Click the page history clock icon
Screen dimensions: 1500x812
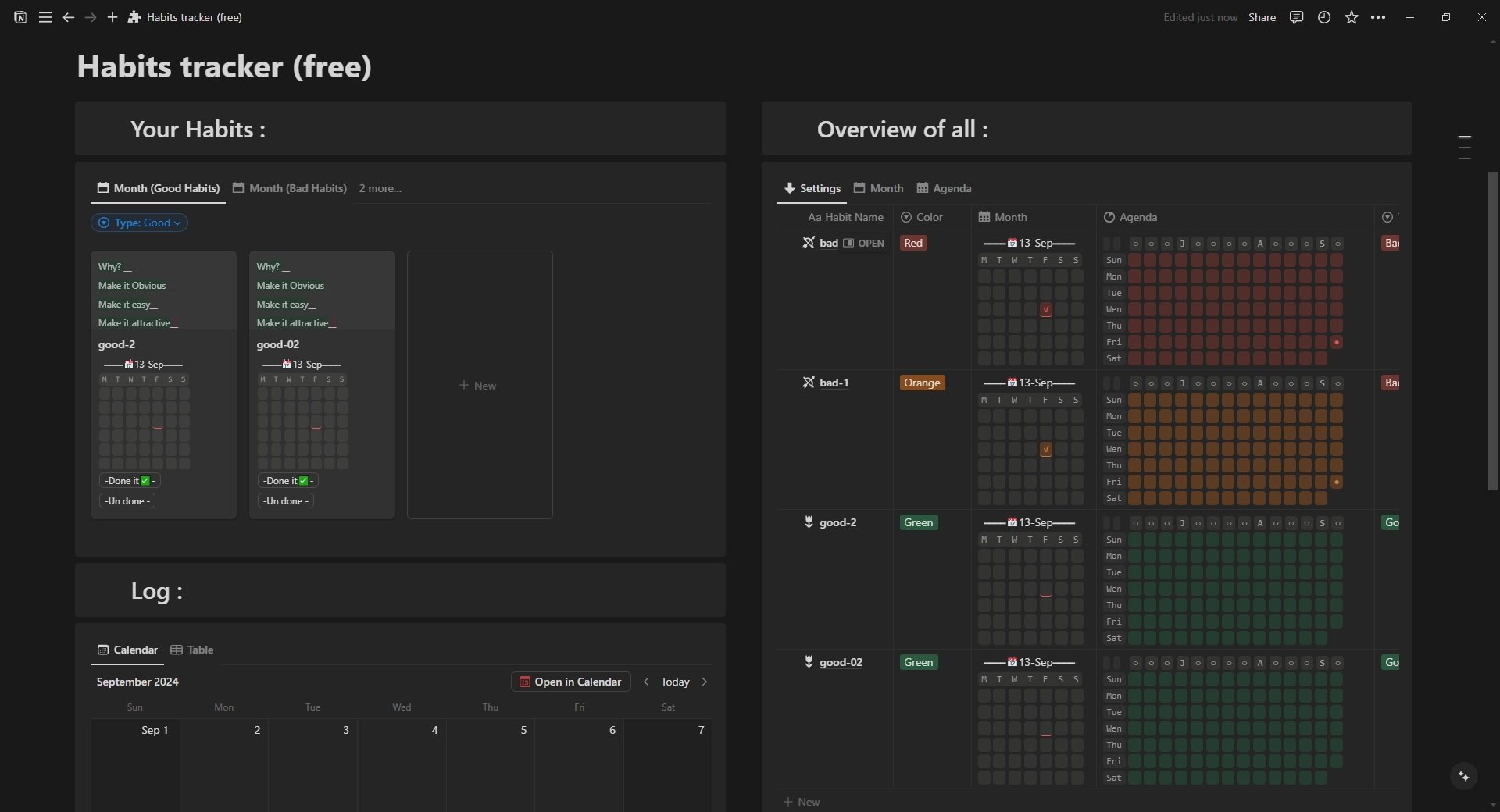(x=1323, y=17)
